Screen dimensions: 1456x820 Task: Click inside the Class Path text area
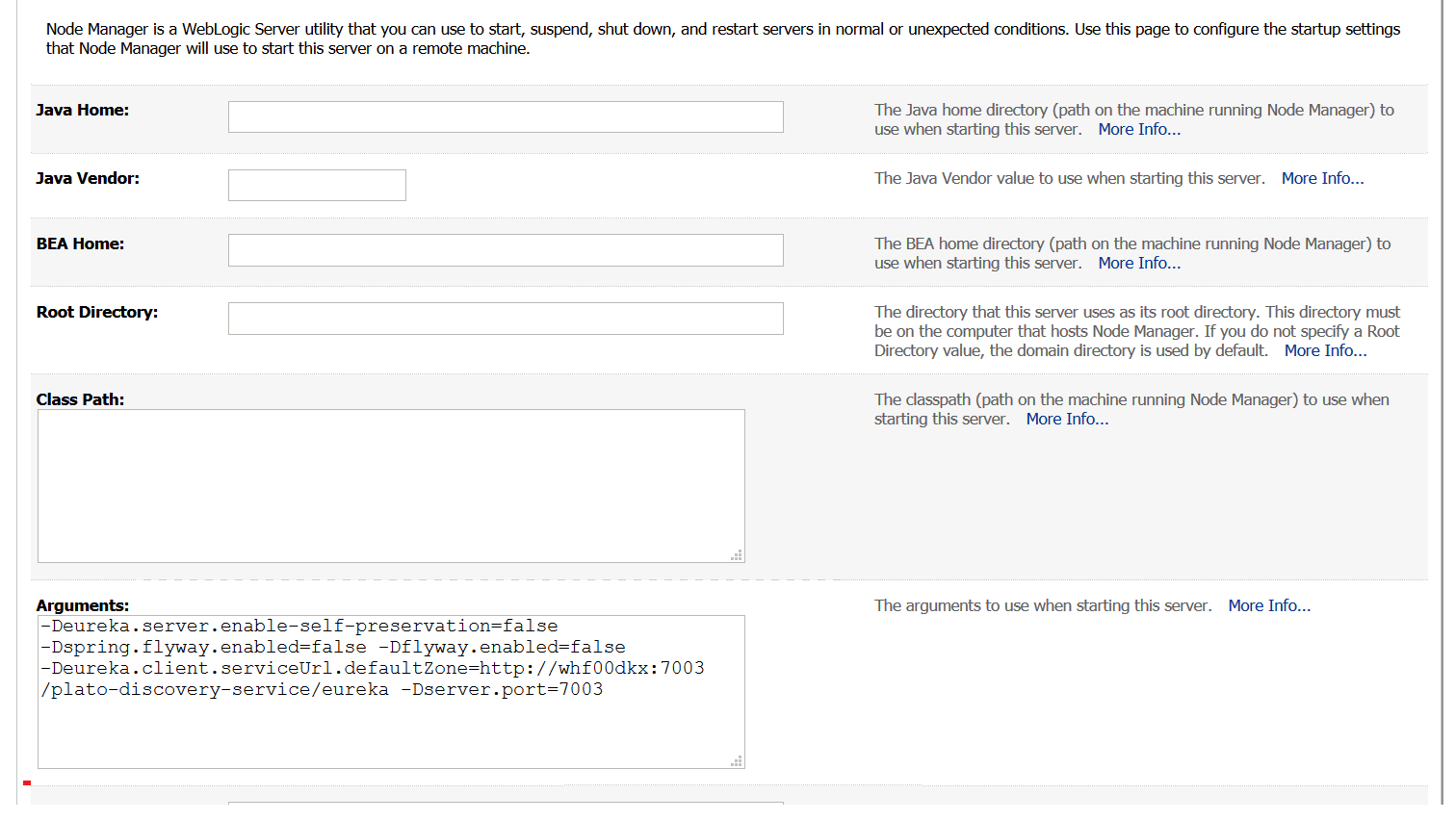(x=390, y=486)
